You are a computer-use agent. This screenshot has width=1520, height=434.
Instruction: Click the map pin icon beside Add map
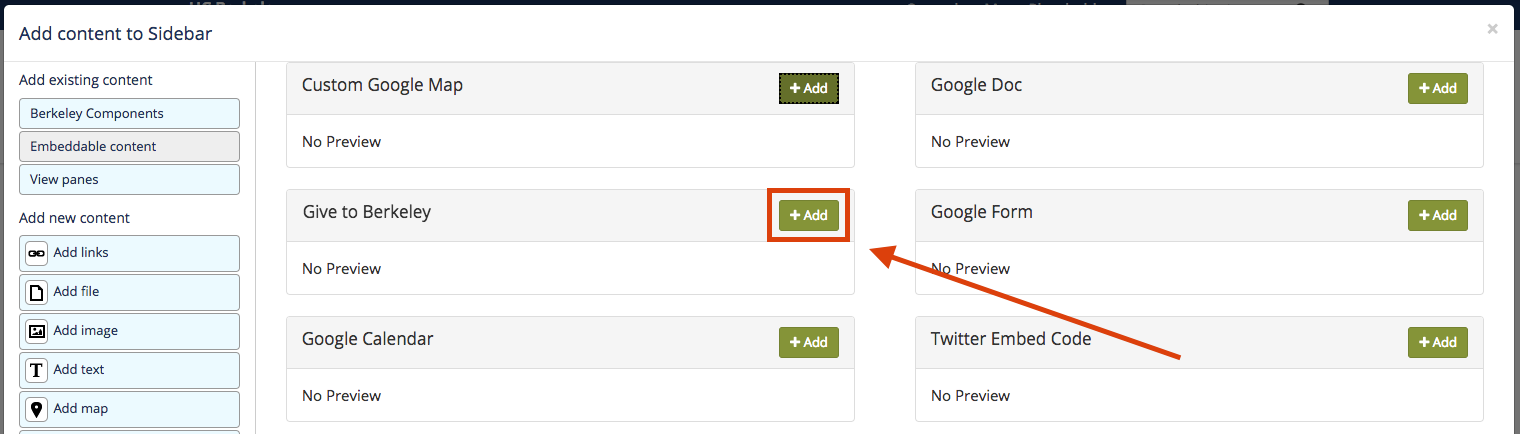pos(37,409)
